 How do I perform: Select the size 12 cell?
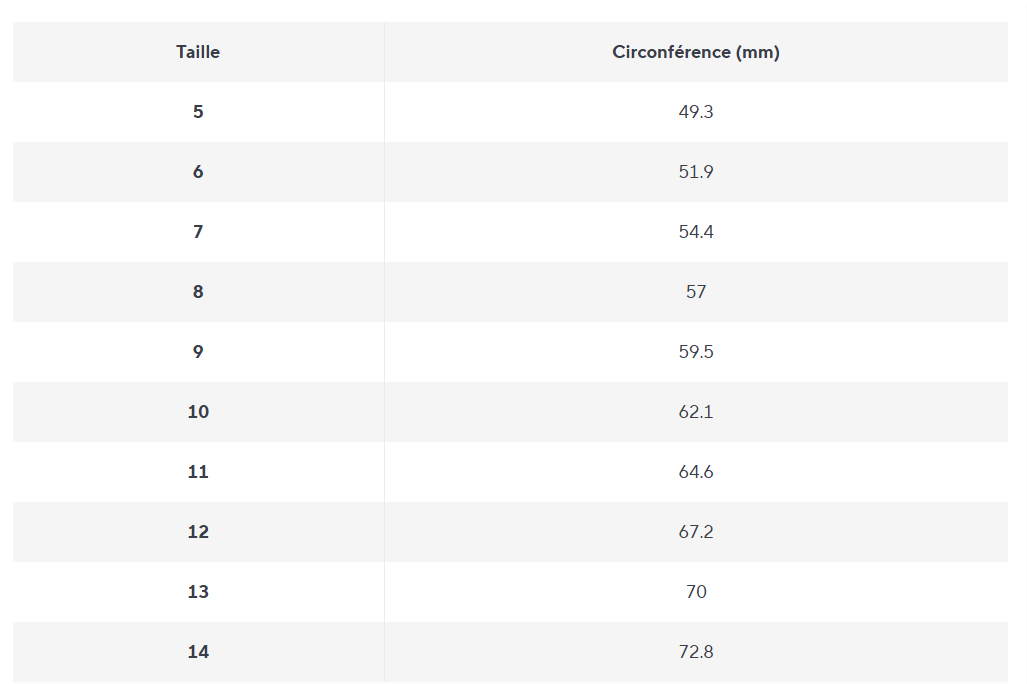pos(198,532)
